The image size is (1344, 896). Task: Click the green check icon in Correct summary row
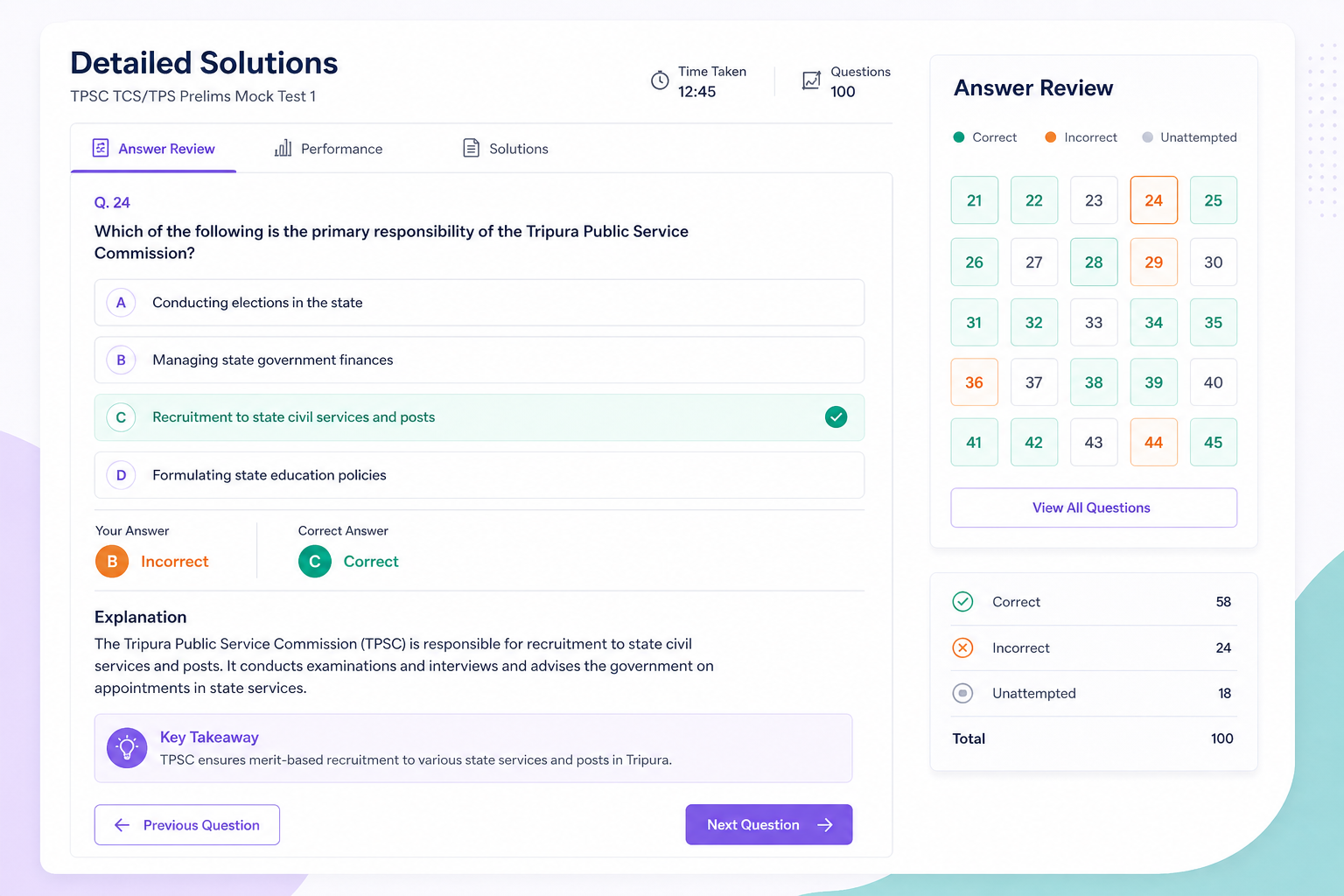click(x=962, y=602)
